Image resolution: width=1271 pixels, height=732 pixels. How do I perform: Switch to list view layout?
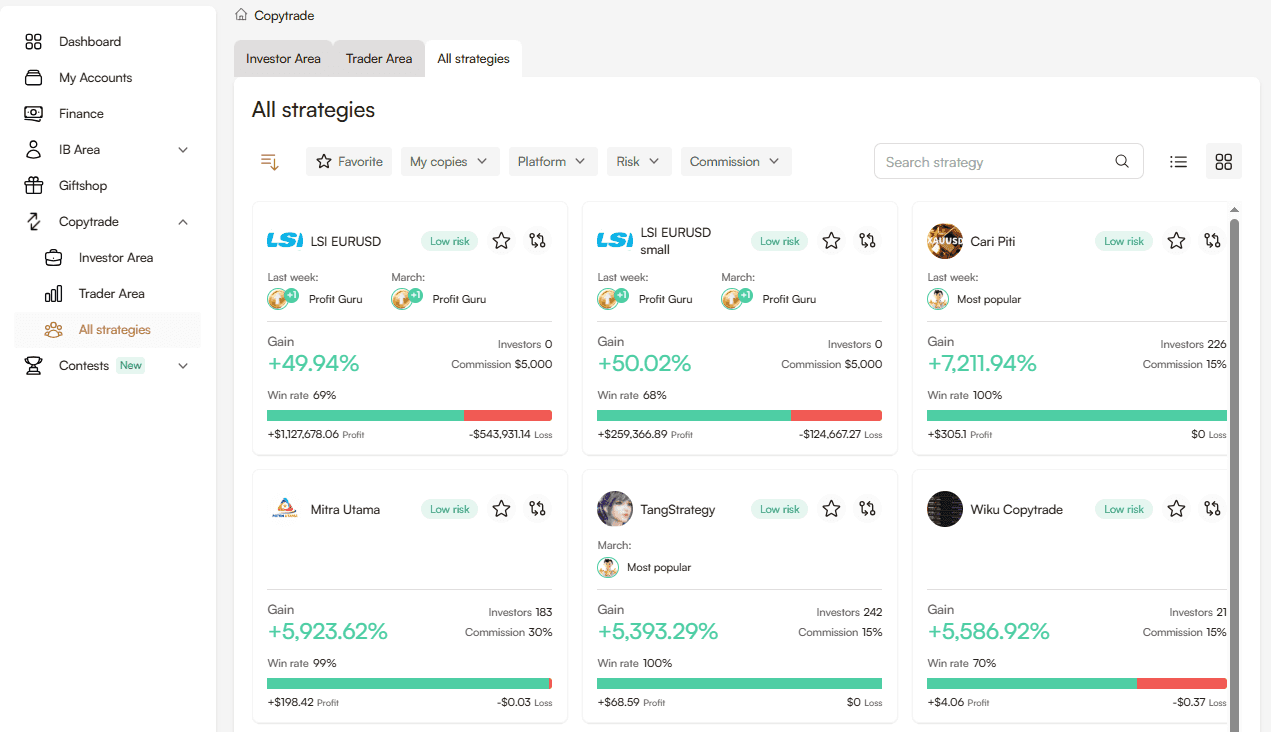[x=1178, y=162]
